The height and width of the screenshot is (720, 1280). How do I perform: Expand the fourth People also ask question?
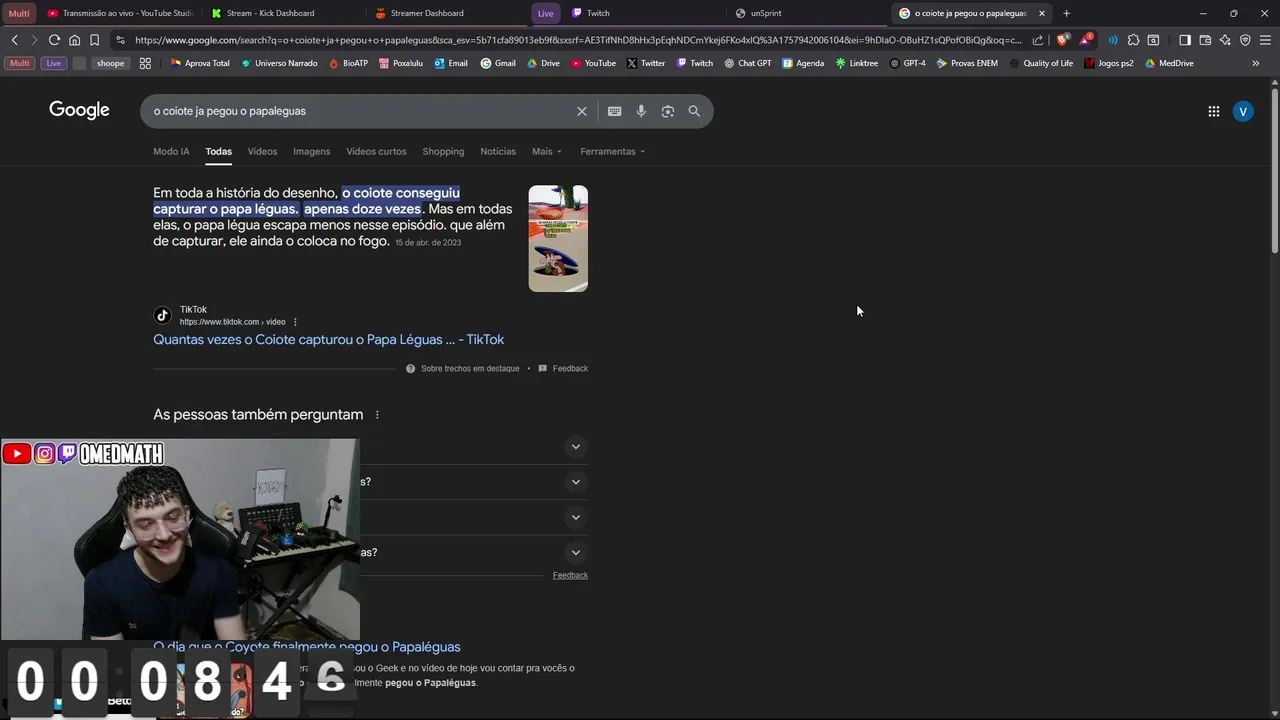575,552
